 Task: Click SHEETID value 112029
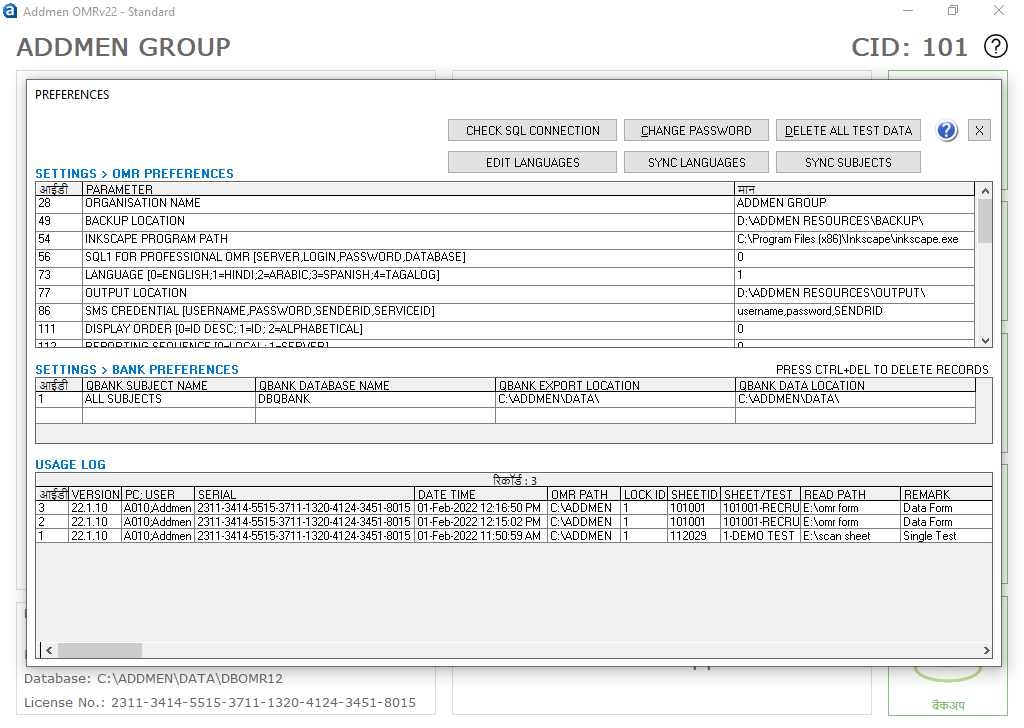click(x=694, y=536)
